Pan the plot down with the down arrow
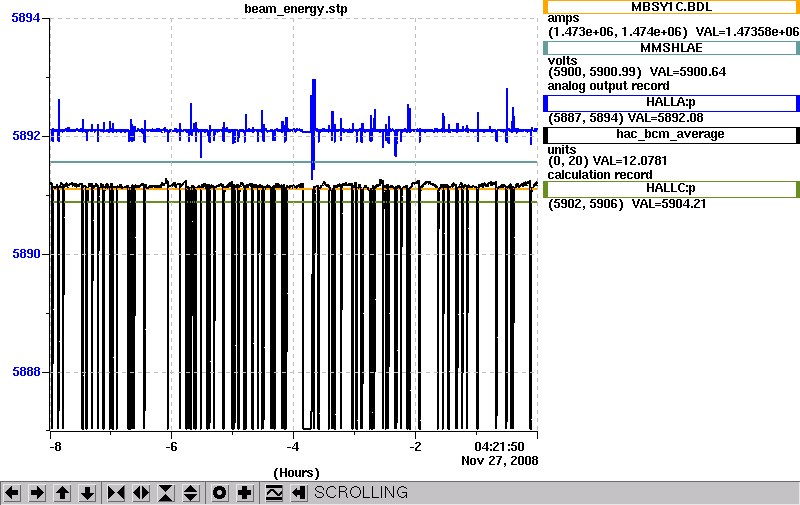This screenshot has height=505, width=800. point(87,493)
